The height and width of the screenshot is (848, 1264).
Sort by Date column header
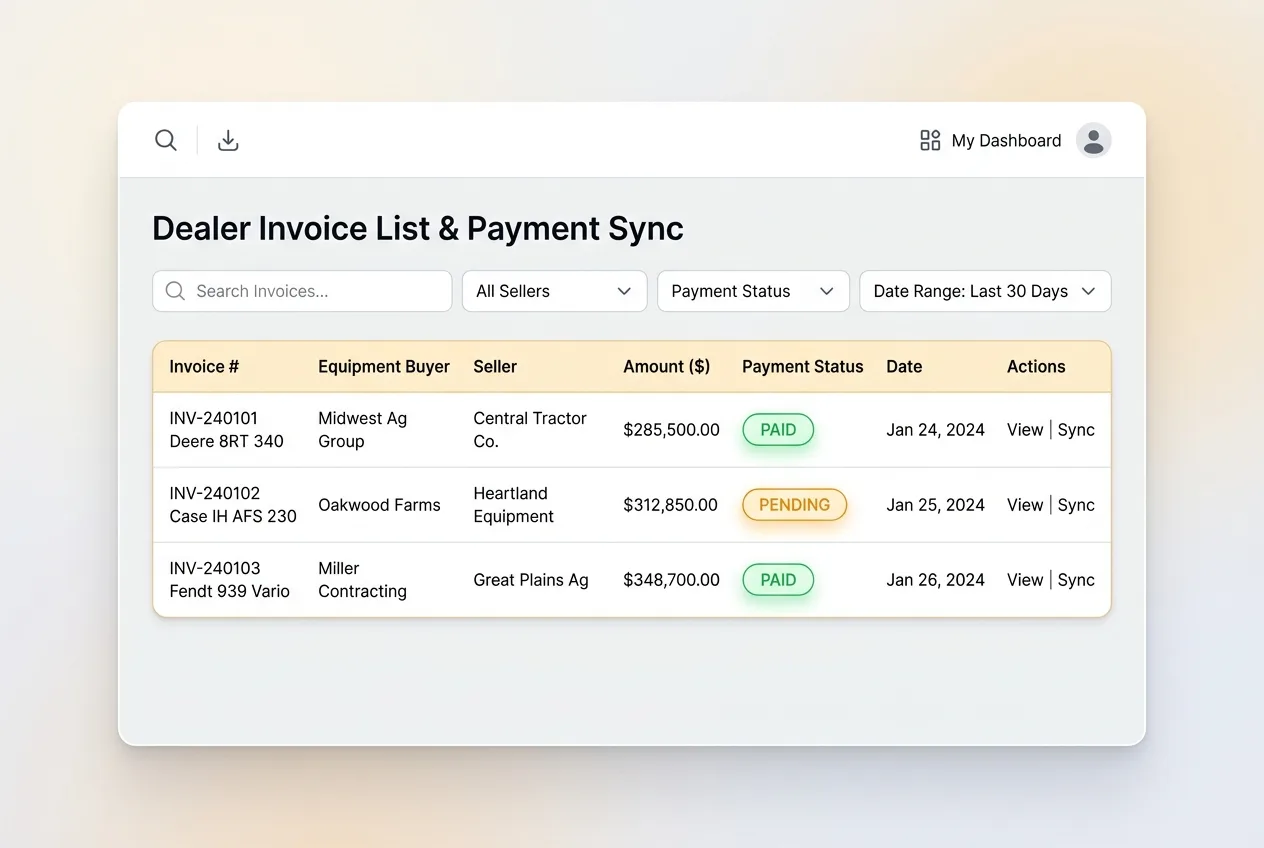(x=904, y=366)
